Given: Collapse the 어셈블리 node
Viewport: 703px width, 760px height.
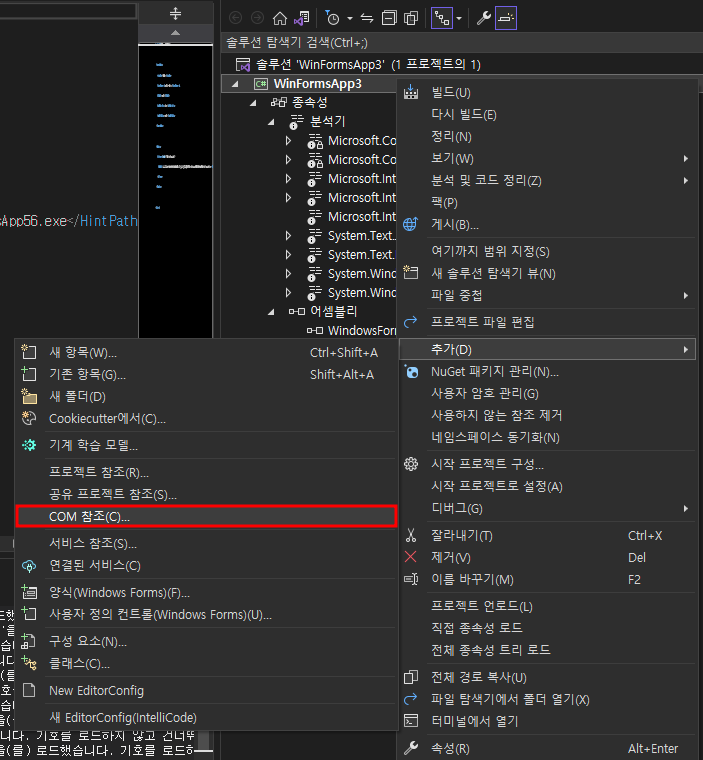Looking at the screenshot, I should click(272, 312).
